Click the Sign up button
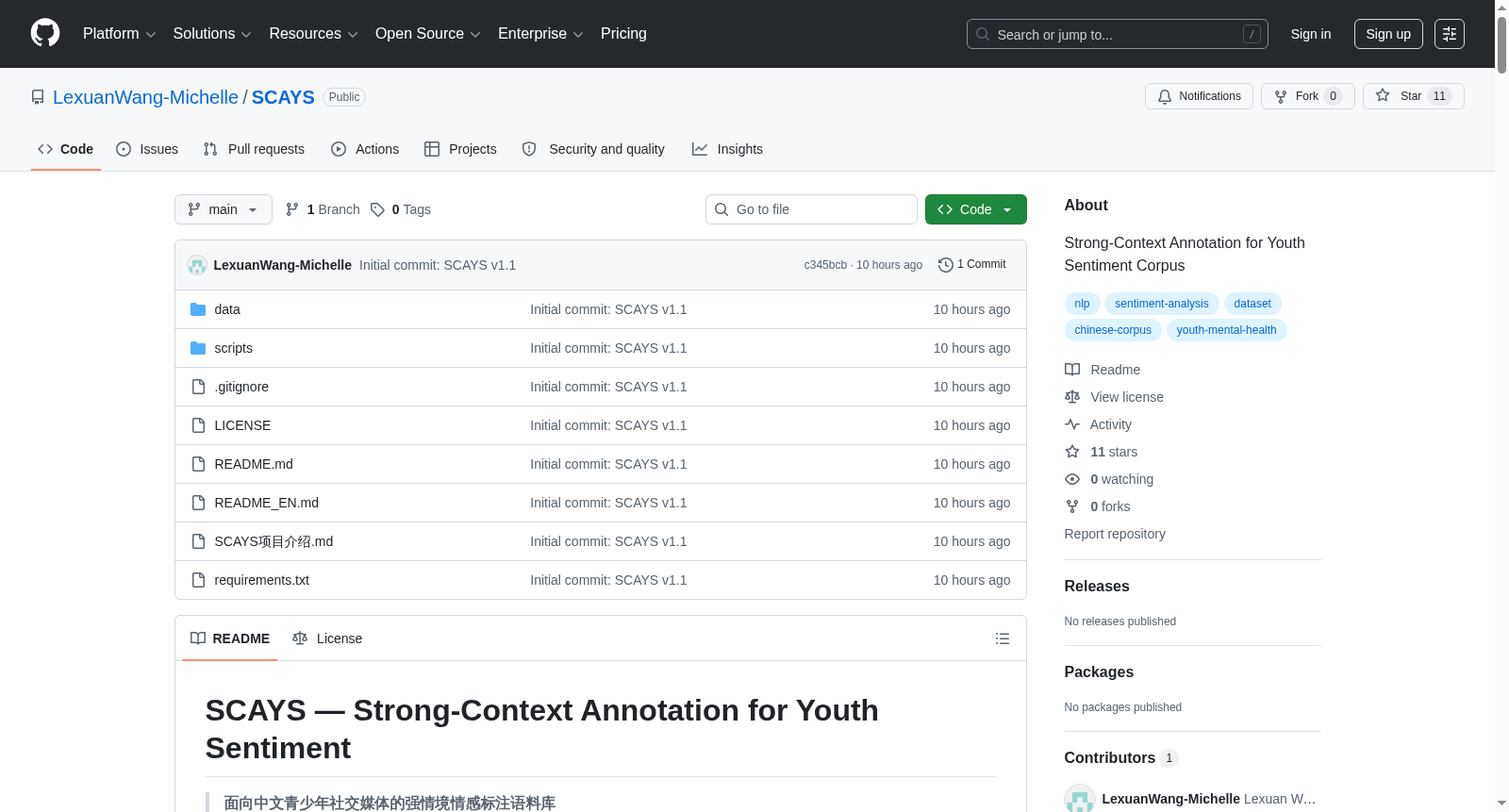 [x=1388, y=34]
